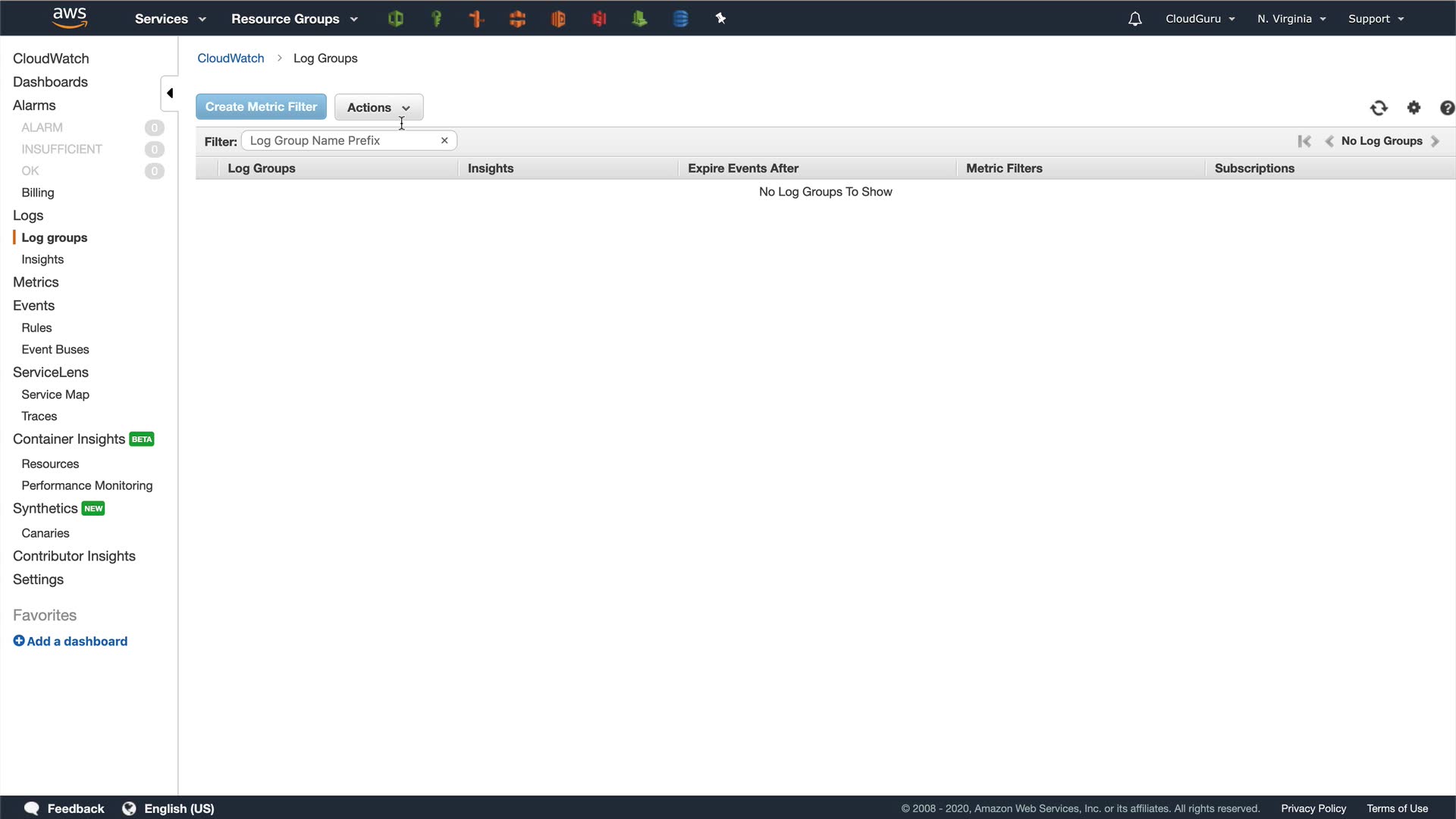This screenshot has width=1456, height=819.
Task: Click the pushpin shortcut pin icon
Action: (720, 19)
